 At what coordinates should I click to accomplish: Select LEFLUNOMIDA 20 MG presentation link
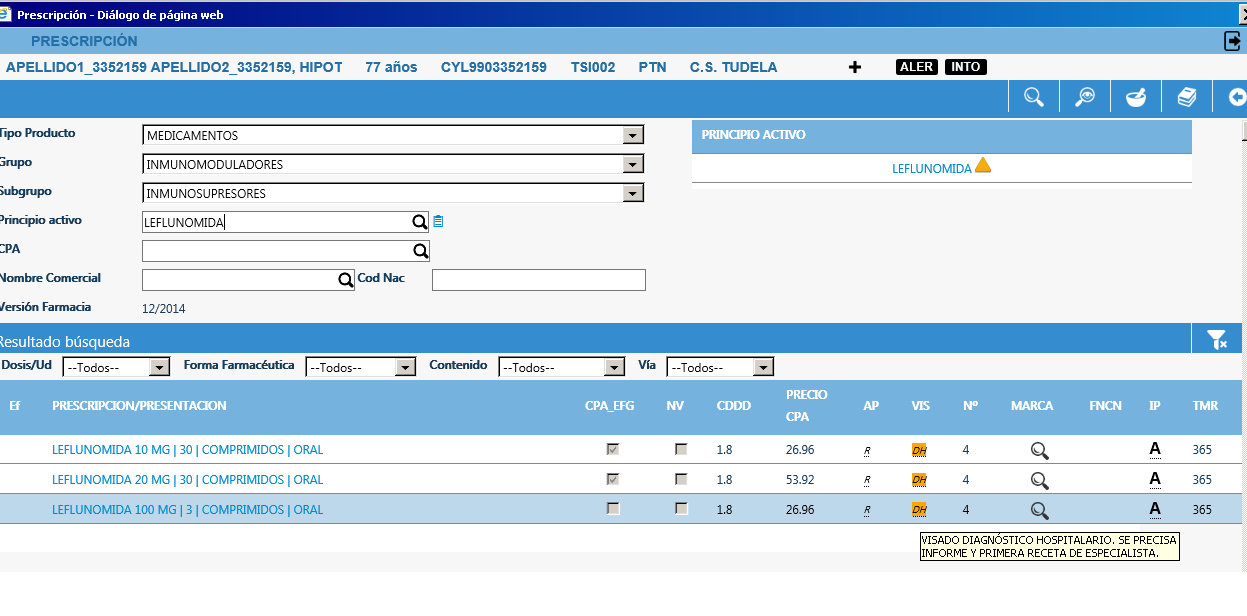click(187, 480)
